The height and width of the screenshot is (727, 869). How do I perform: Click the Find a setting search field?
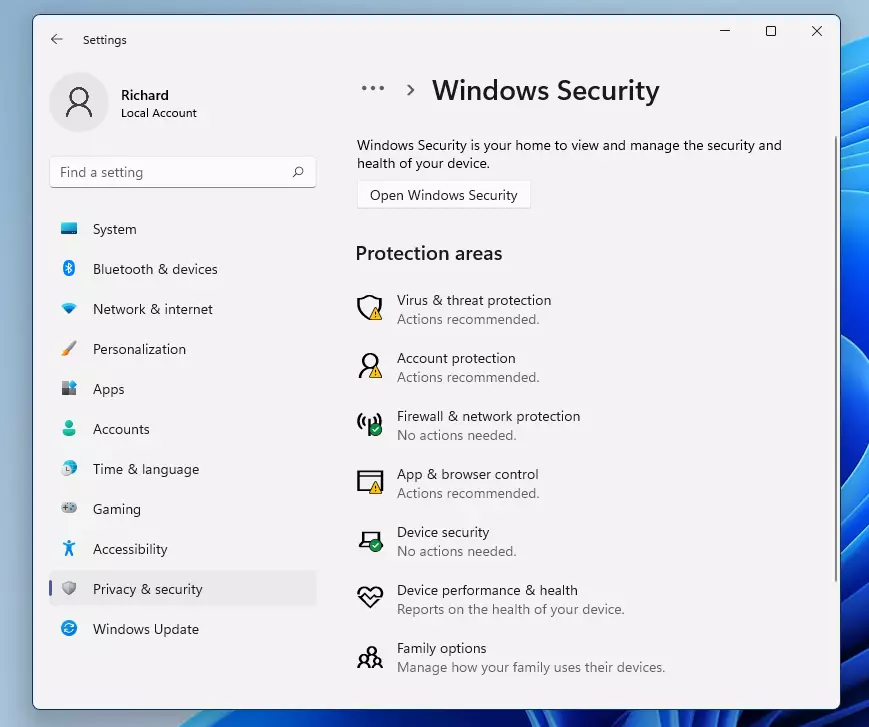(x=183, y=172)
